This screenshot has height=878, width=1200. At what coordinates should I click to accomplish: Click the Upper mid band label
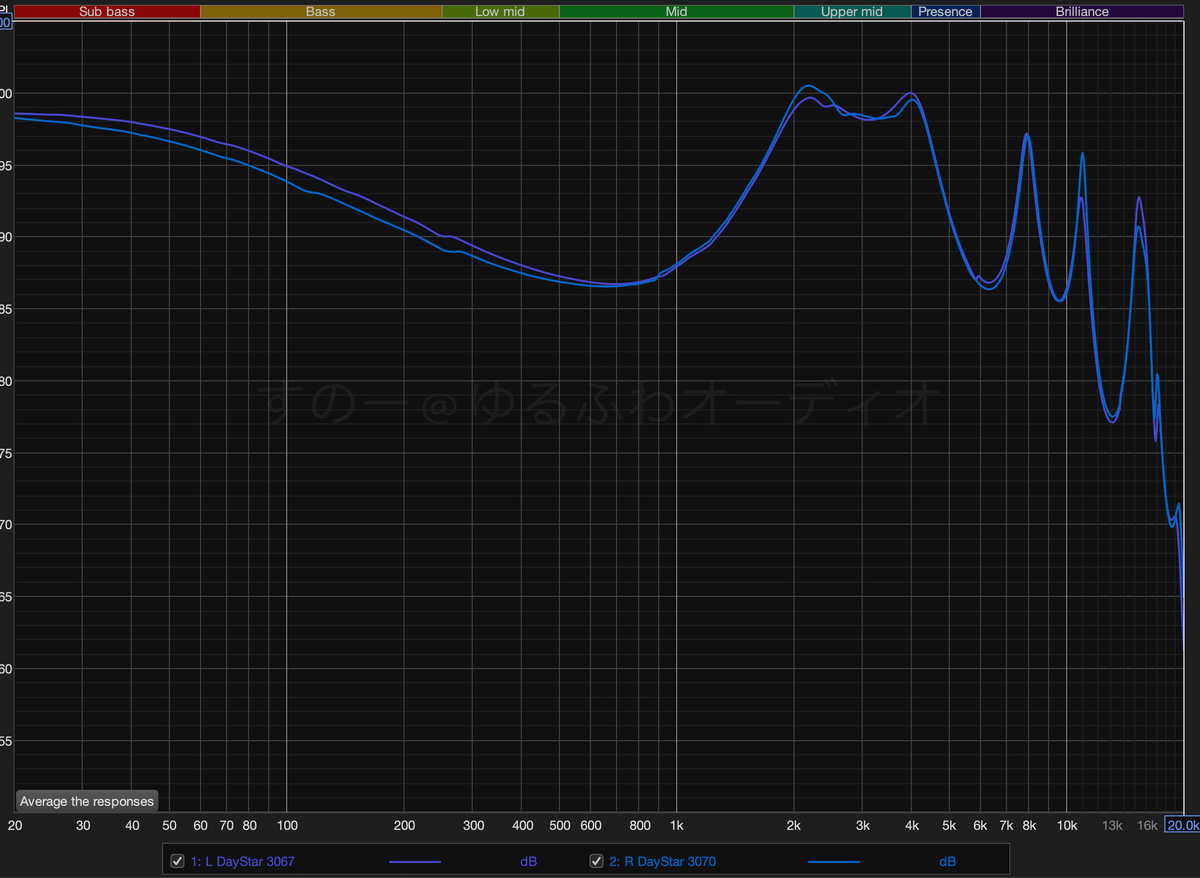click(x=852, y=12)
